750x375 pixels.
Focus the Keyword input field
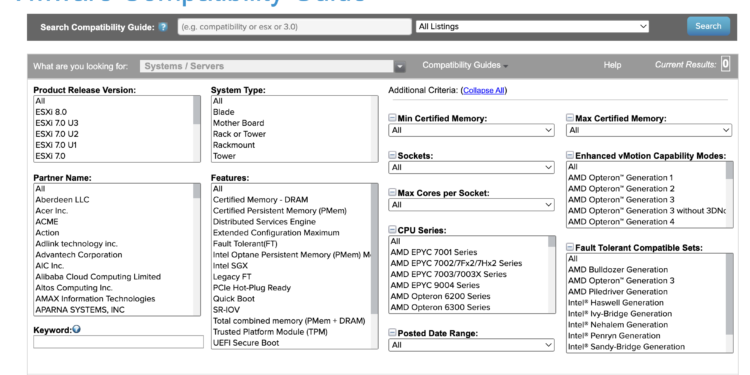click(118, 342)
